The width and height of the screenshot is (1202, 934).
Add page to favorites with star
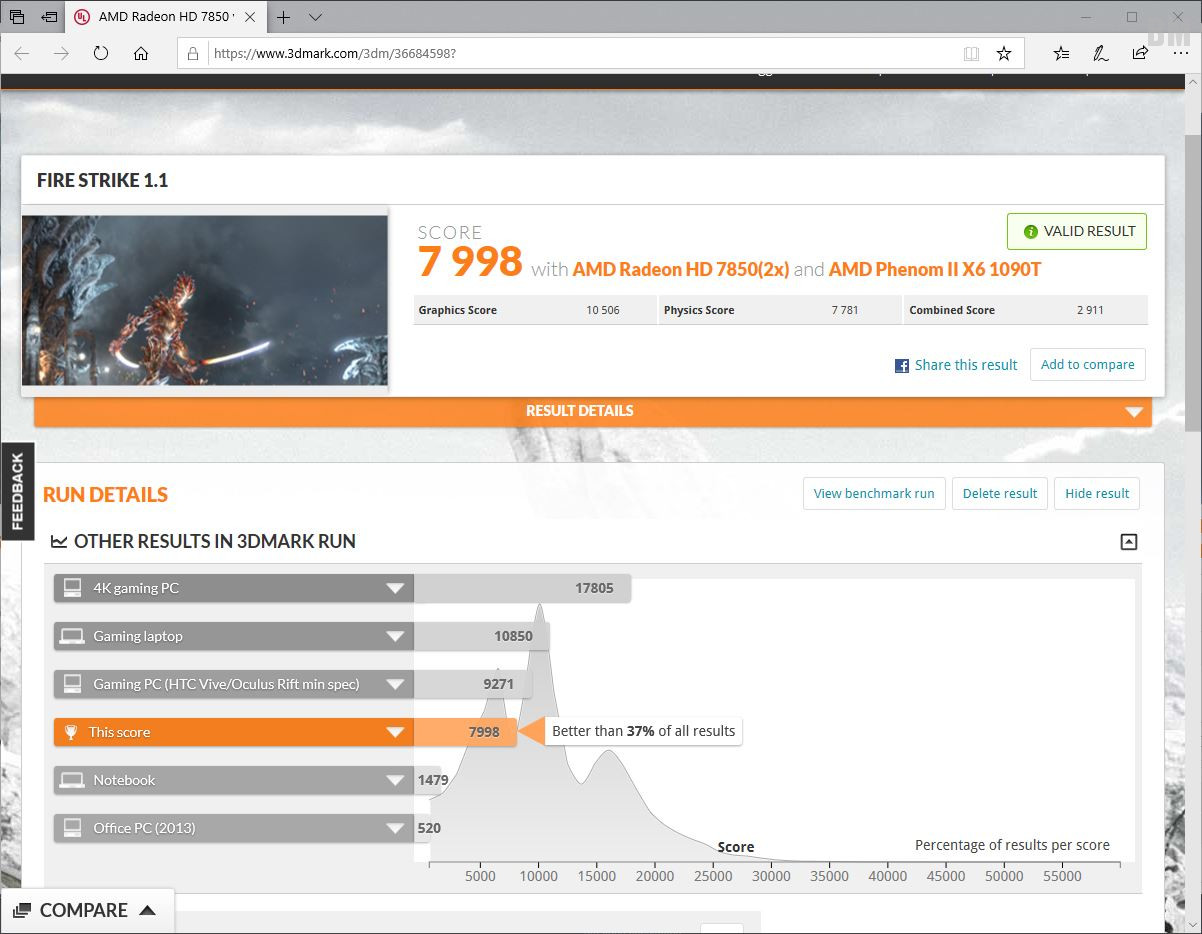1004,53
